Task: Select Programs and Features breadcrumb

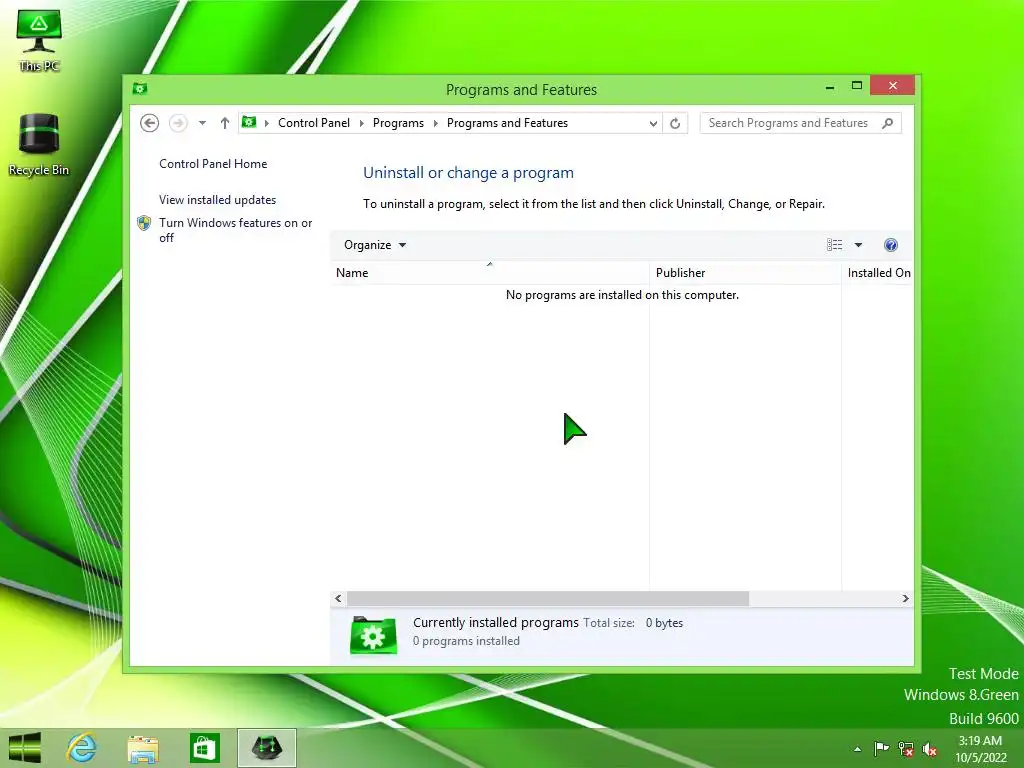Action: 507,123
